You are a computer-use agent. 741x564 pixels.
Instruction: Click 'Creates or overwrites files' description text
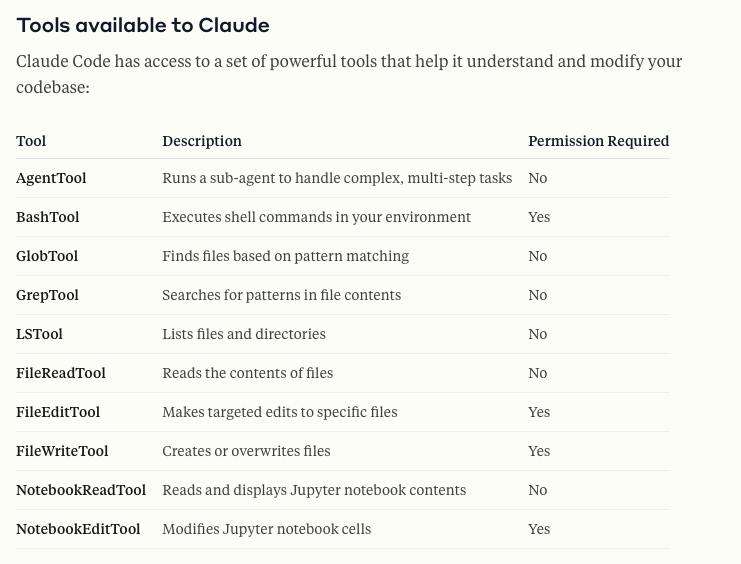(246, 451)
